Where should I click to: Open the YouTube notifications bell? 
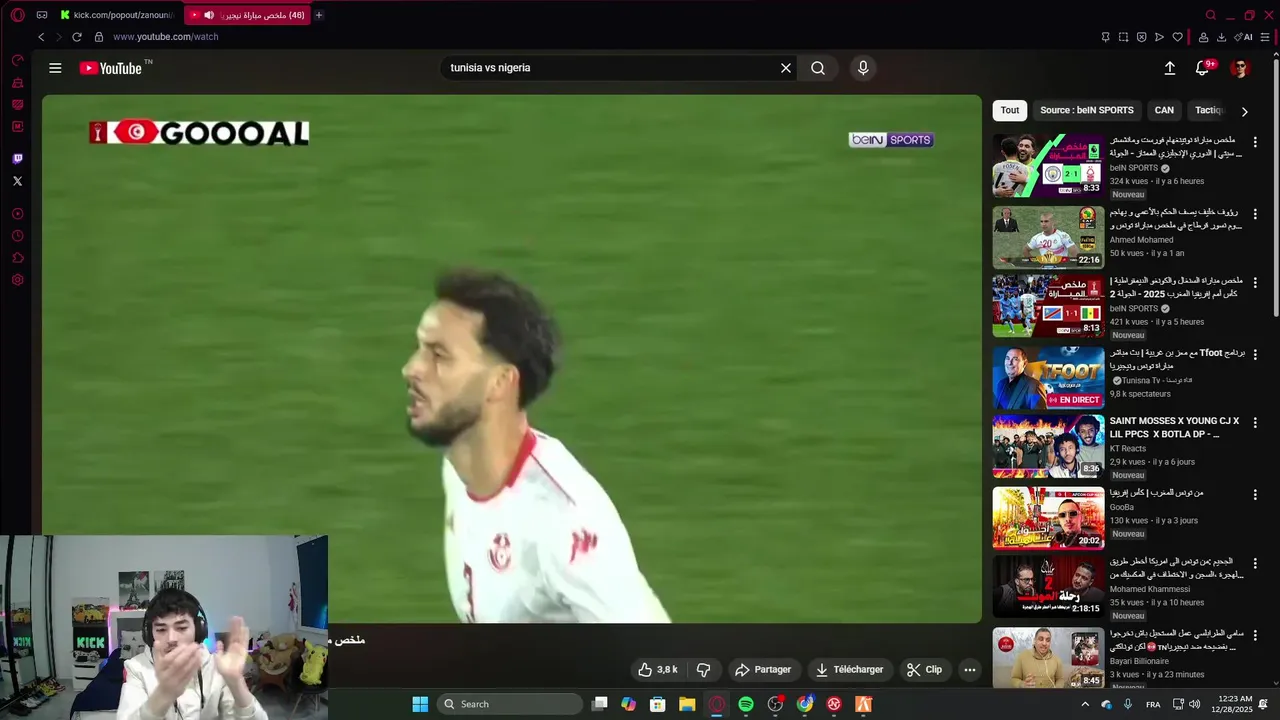(1203, 68)
